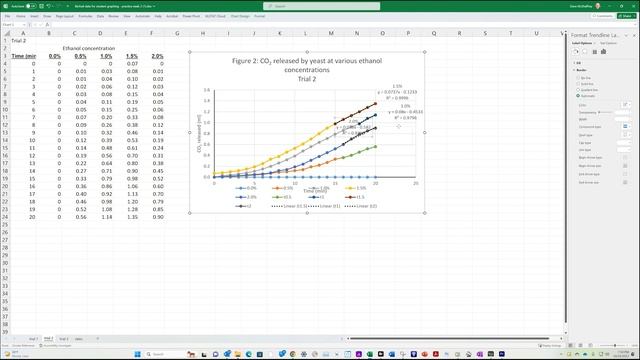This screenshot has width=640, height=360.
Task: Click the Comments button
Action: tap(603, 16)
